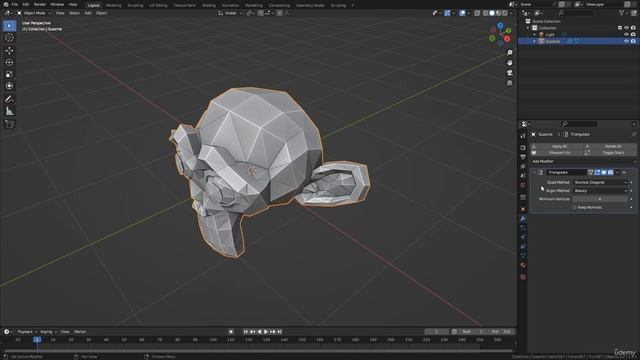Toggle X-ray display button

point(477,13)
